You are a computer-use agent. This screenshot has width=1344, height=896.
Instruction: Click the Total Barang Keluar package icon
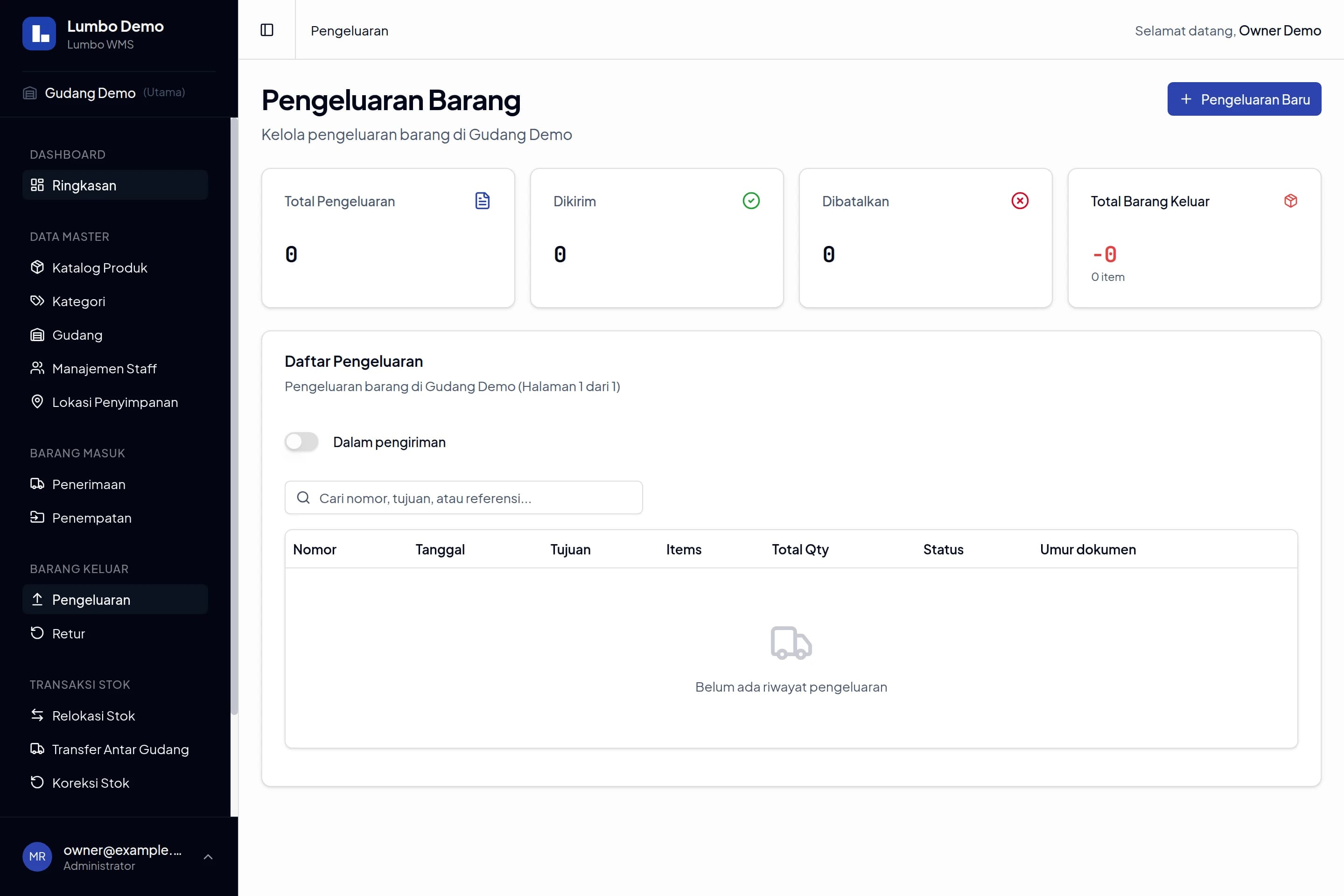1290,201
